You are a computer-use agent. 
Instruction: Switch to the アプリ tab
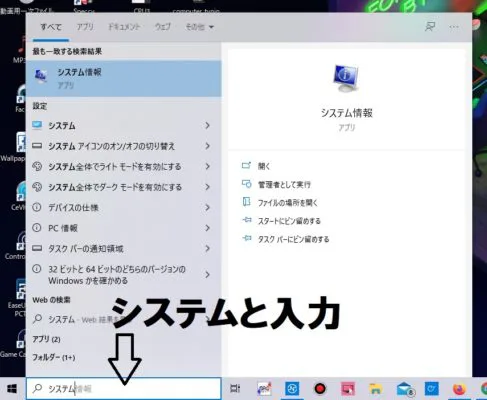click(x=85, y=27)
